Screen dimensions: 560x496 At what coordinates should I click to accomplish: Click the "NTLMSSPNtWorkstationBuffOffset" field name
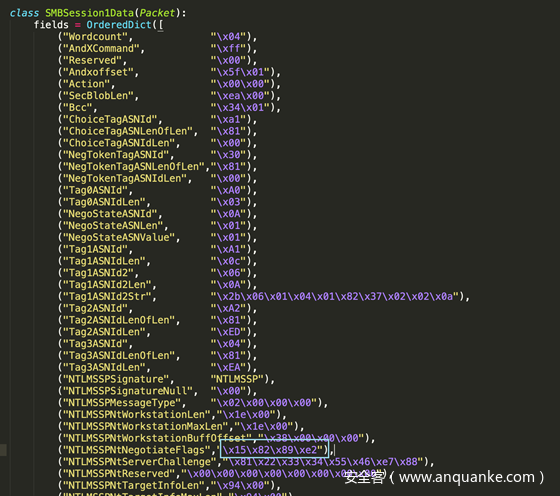coord(158,438)
